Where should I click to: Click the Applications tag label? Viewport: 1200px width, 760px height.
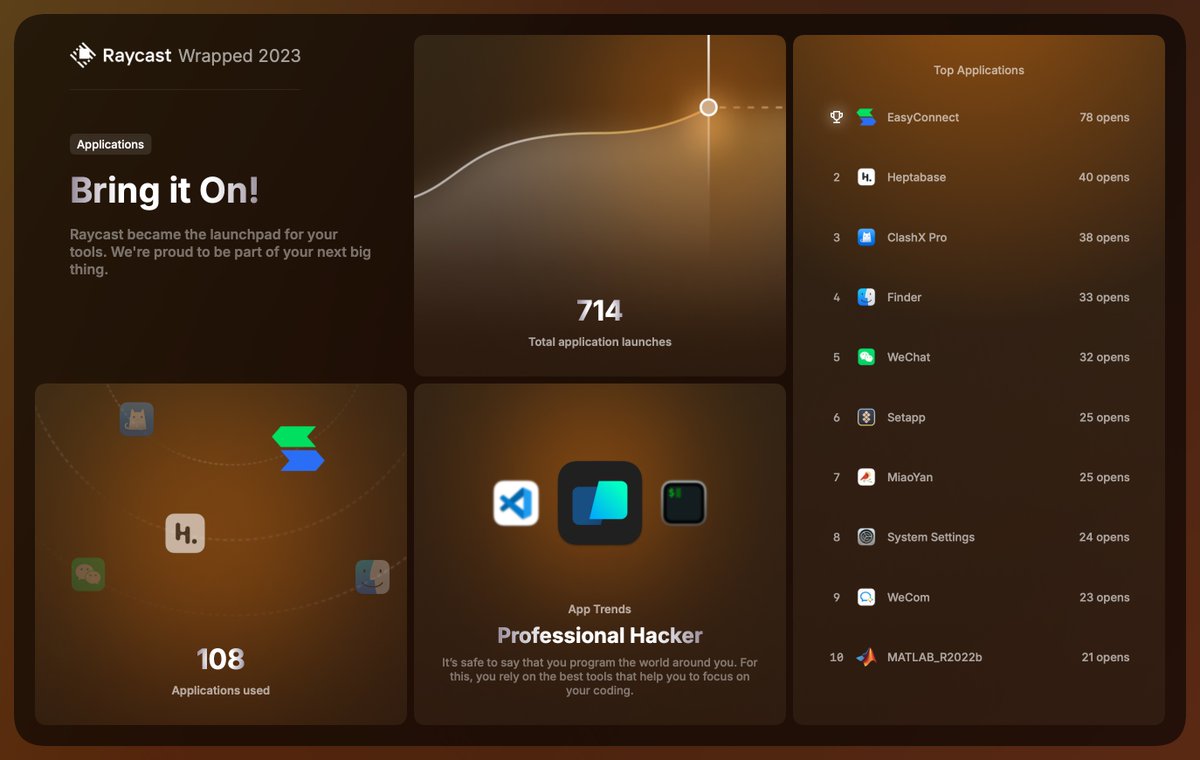coord(110,144)
